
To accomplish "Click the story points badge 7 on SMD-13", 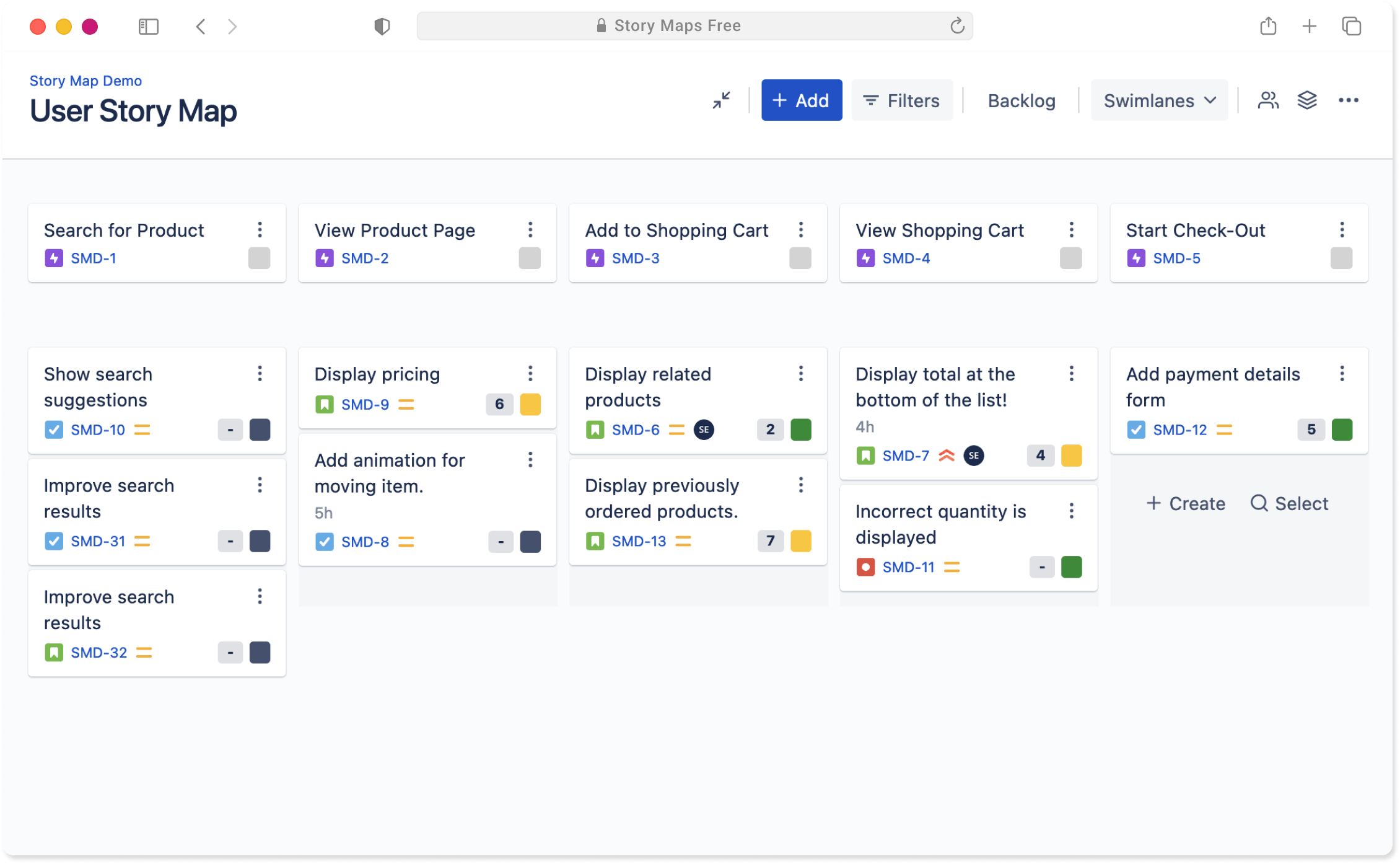I will point(771,541).
